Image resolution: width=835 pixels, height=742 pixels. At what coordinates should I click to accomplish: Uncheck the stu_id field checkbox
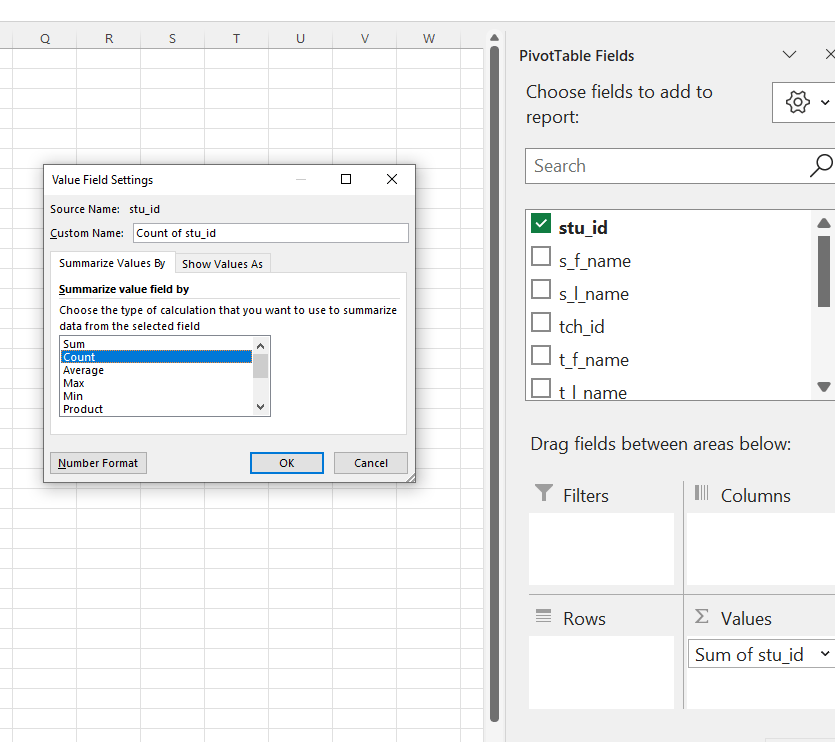541,223
